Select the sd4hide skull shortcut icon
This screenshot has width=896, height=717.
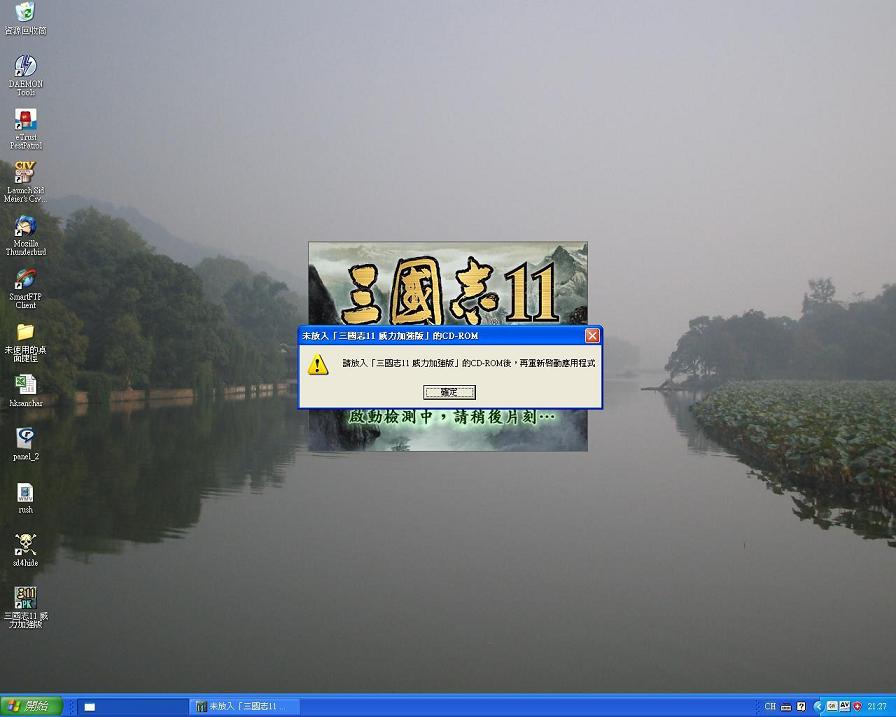tap(25, 550)
